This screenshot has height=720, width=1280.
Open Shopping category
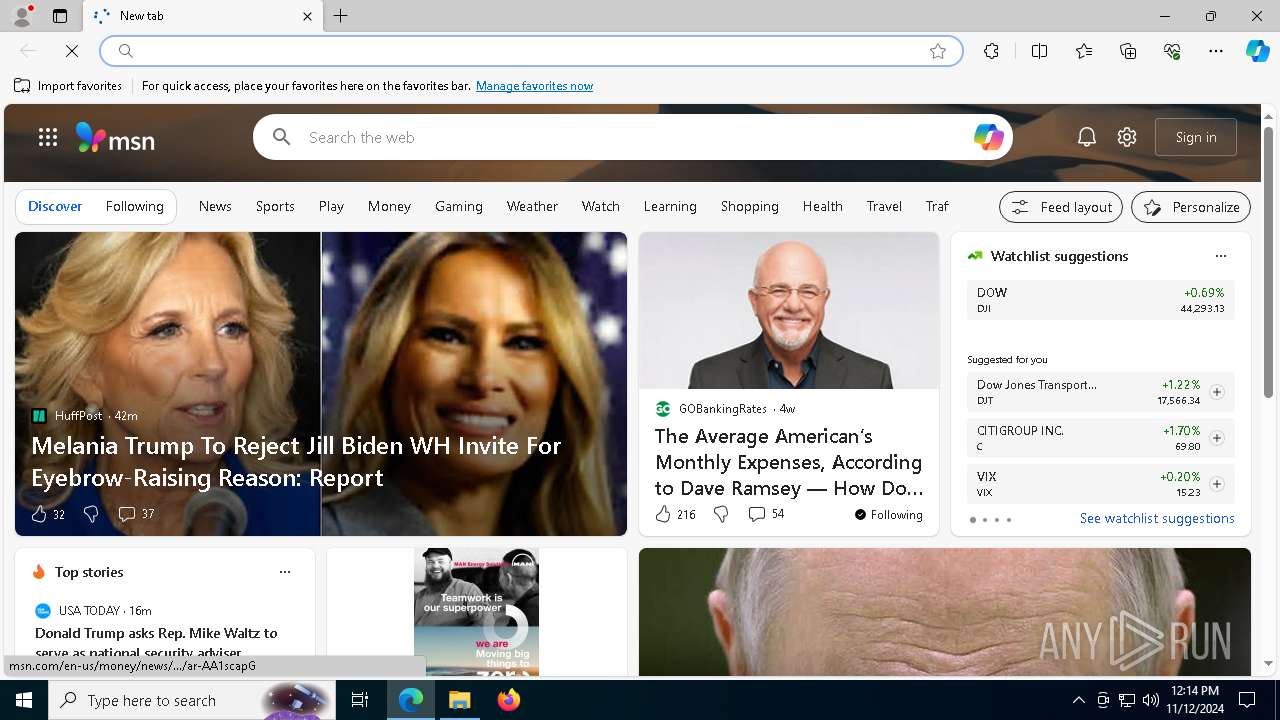[750, 207]
